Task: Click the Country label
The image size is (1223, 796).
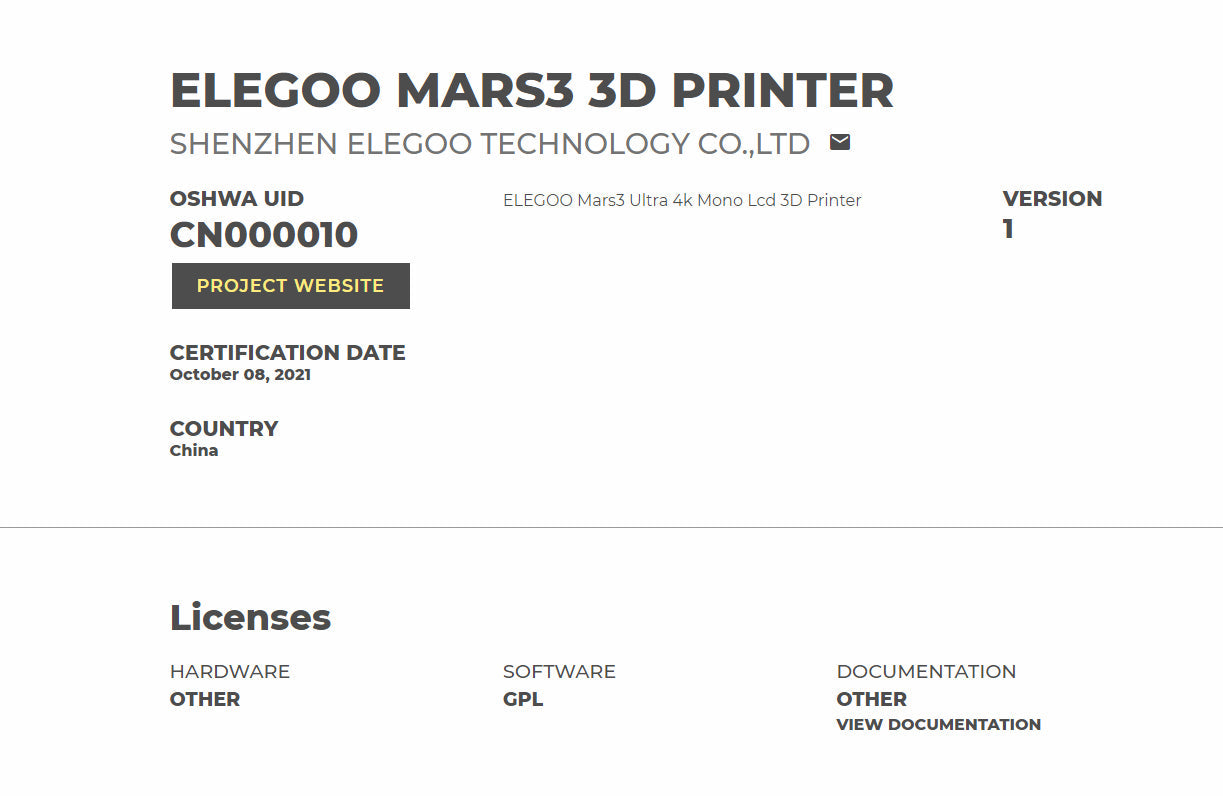Action: (224, 429)
